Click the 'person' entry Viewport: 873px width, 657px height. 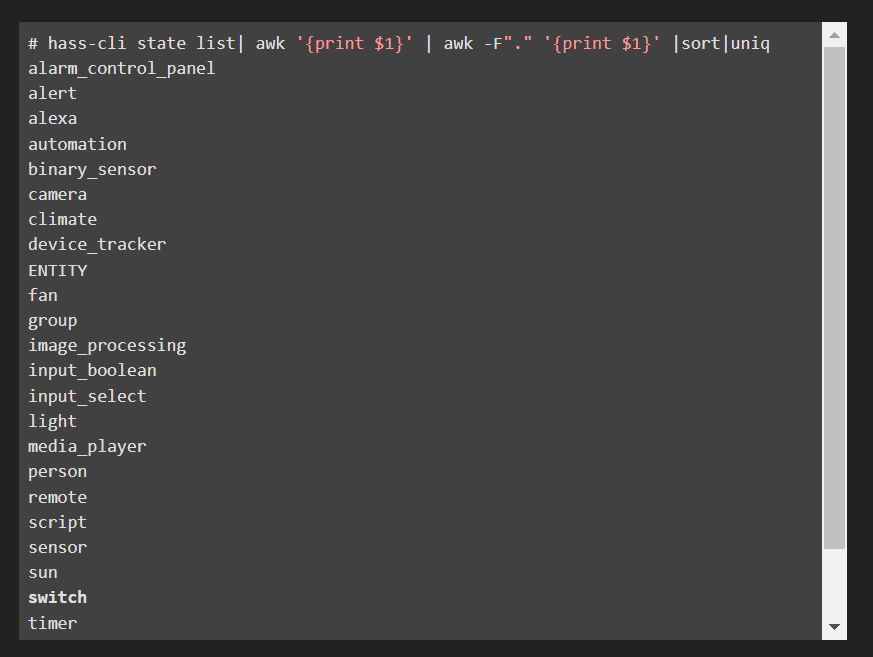coord(57,471)
